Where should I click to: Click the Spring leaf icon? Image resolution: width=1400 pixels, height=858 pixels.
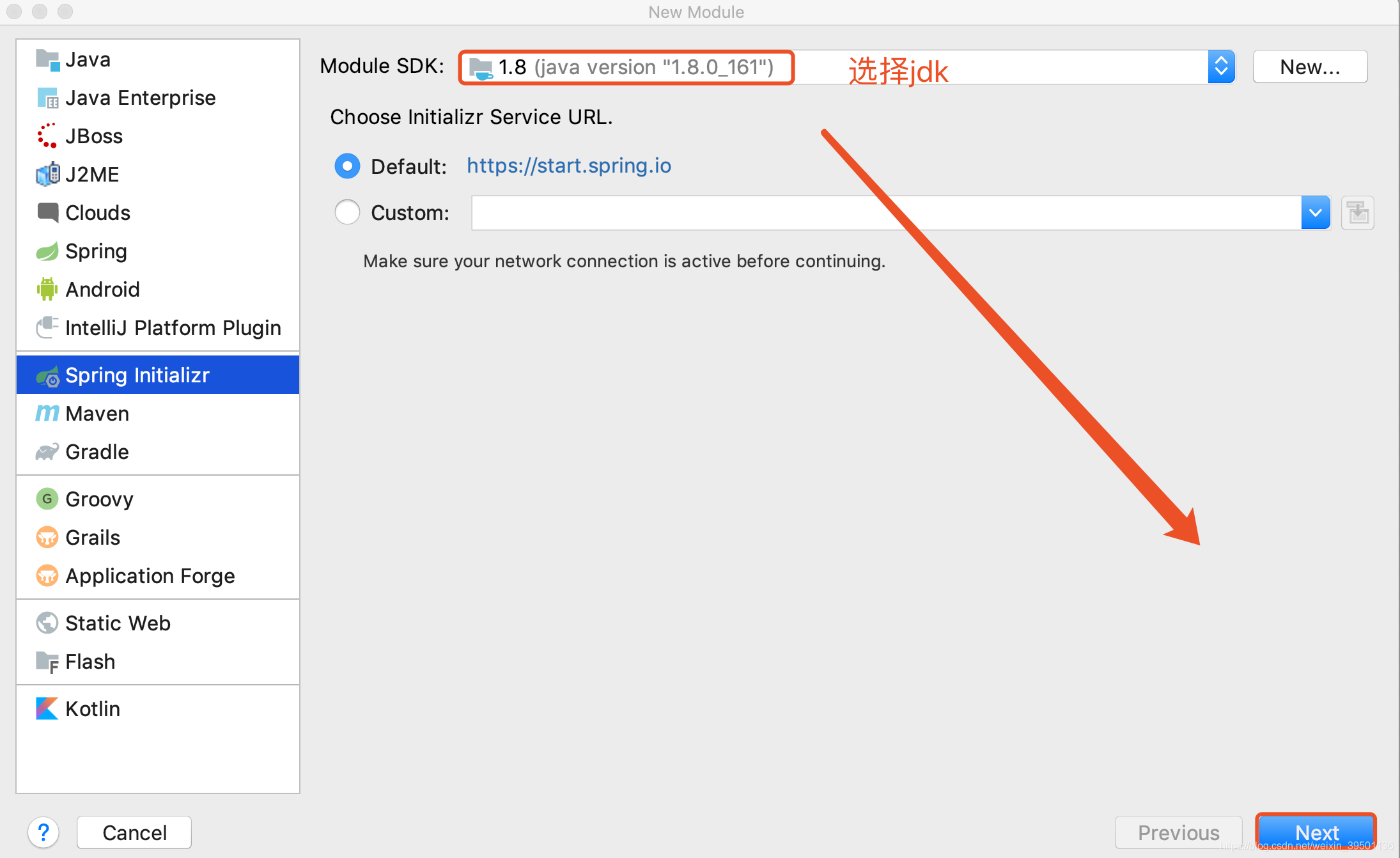point(47,251)
